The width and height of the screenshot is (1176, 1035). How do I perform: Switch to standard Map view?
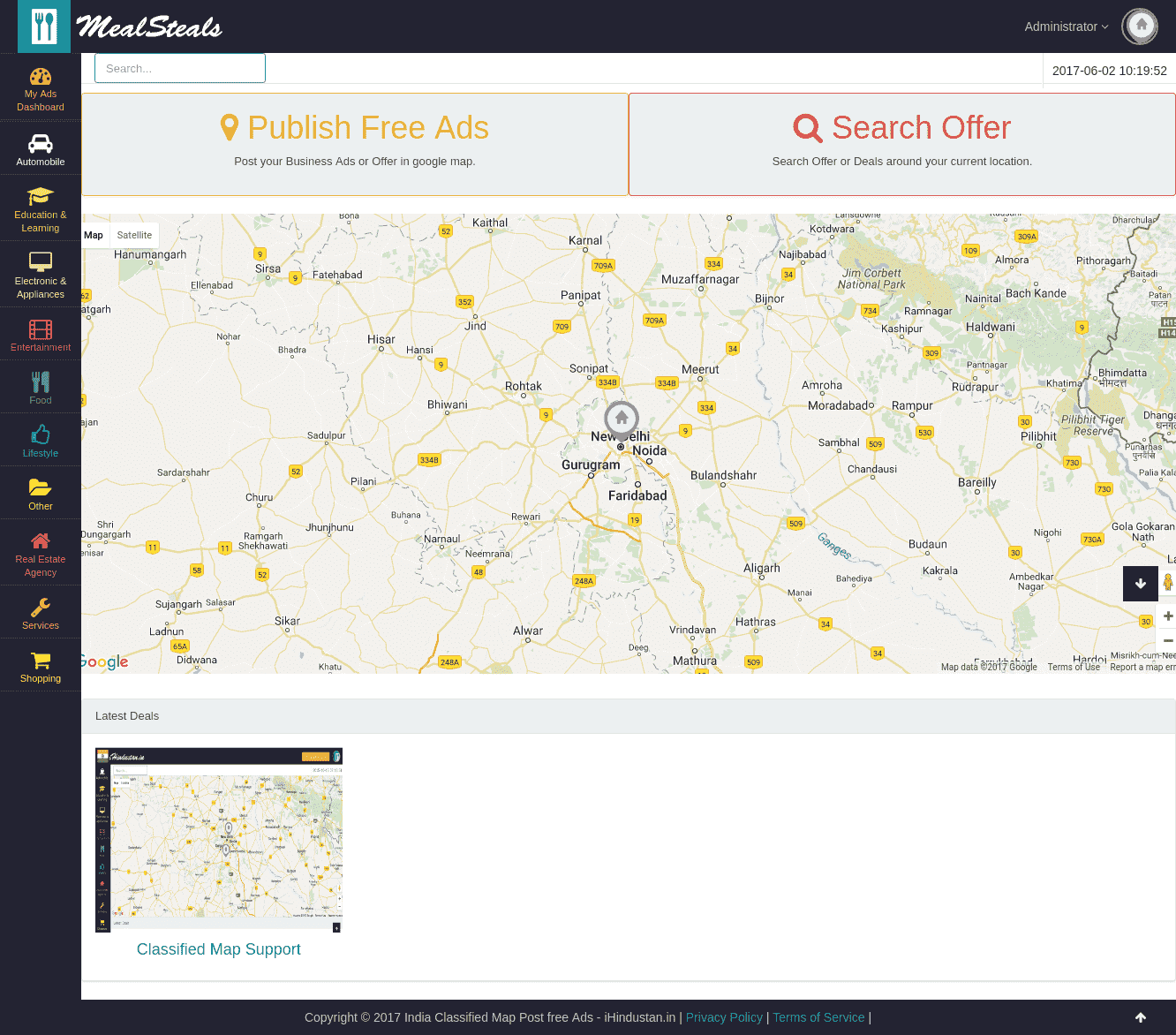94,235
